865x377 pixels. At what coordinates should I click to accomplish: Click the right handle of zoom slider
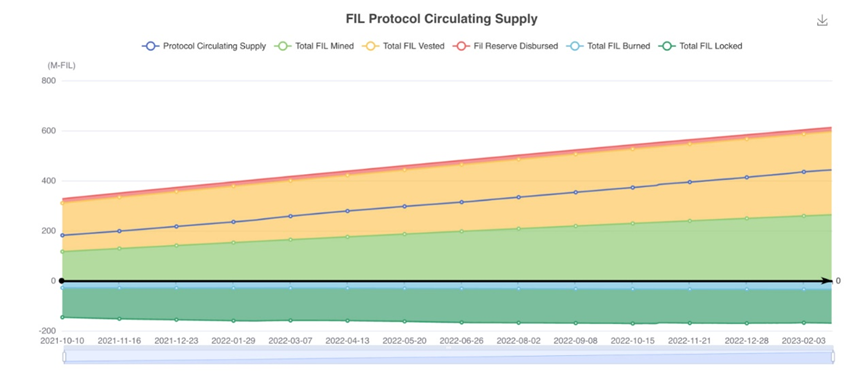[x=833, y=357]
